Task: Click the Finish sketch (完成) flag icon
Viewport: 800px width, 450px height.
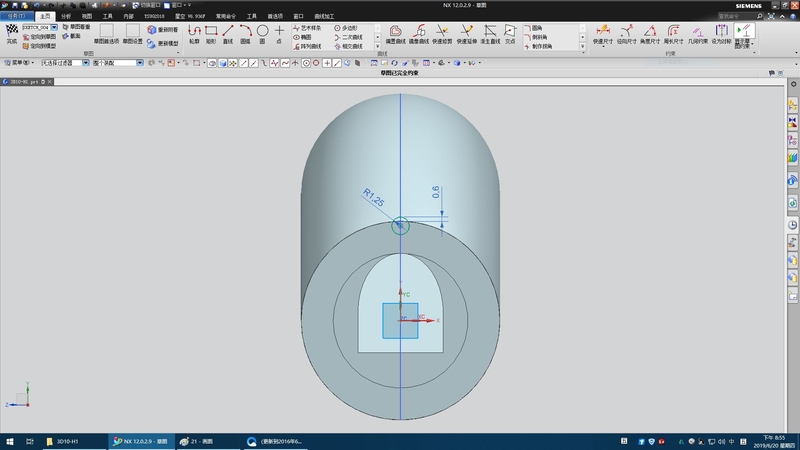Action: tap(11, 32)
